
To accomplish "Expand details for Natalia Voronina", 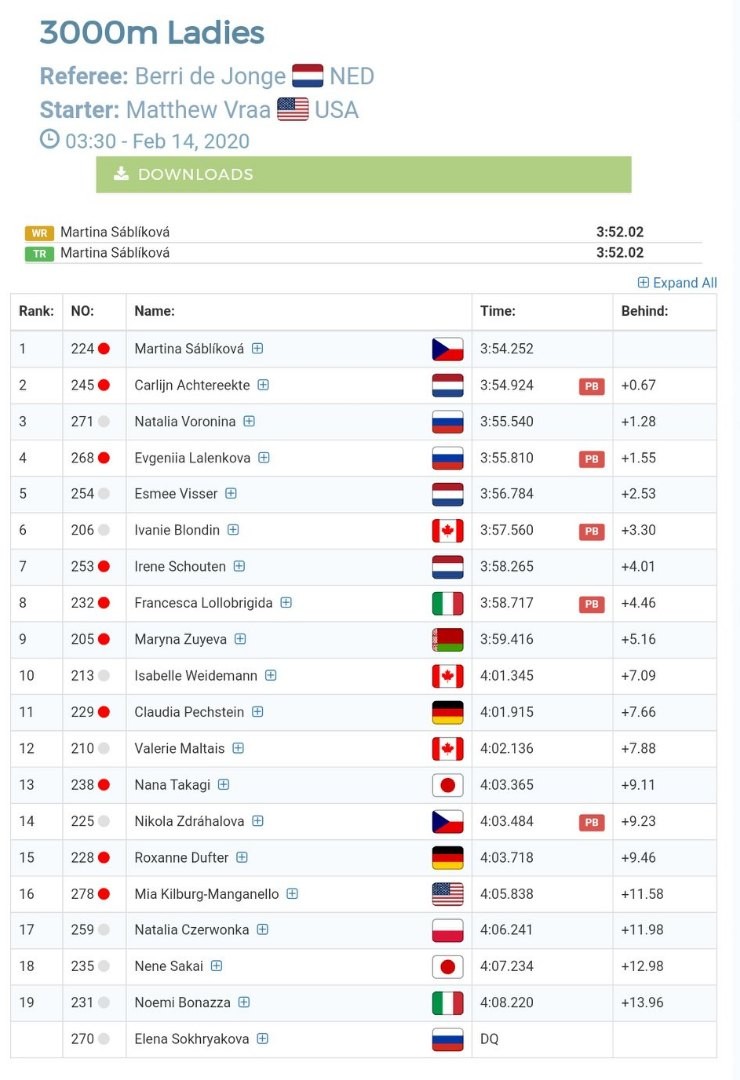I will [x=249, y=421].
